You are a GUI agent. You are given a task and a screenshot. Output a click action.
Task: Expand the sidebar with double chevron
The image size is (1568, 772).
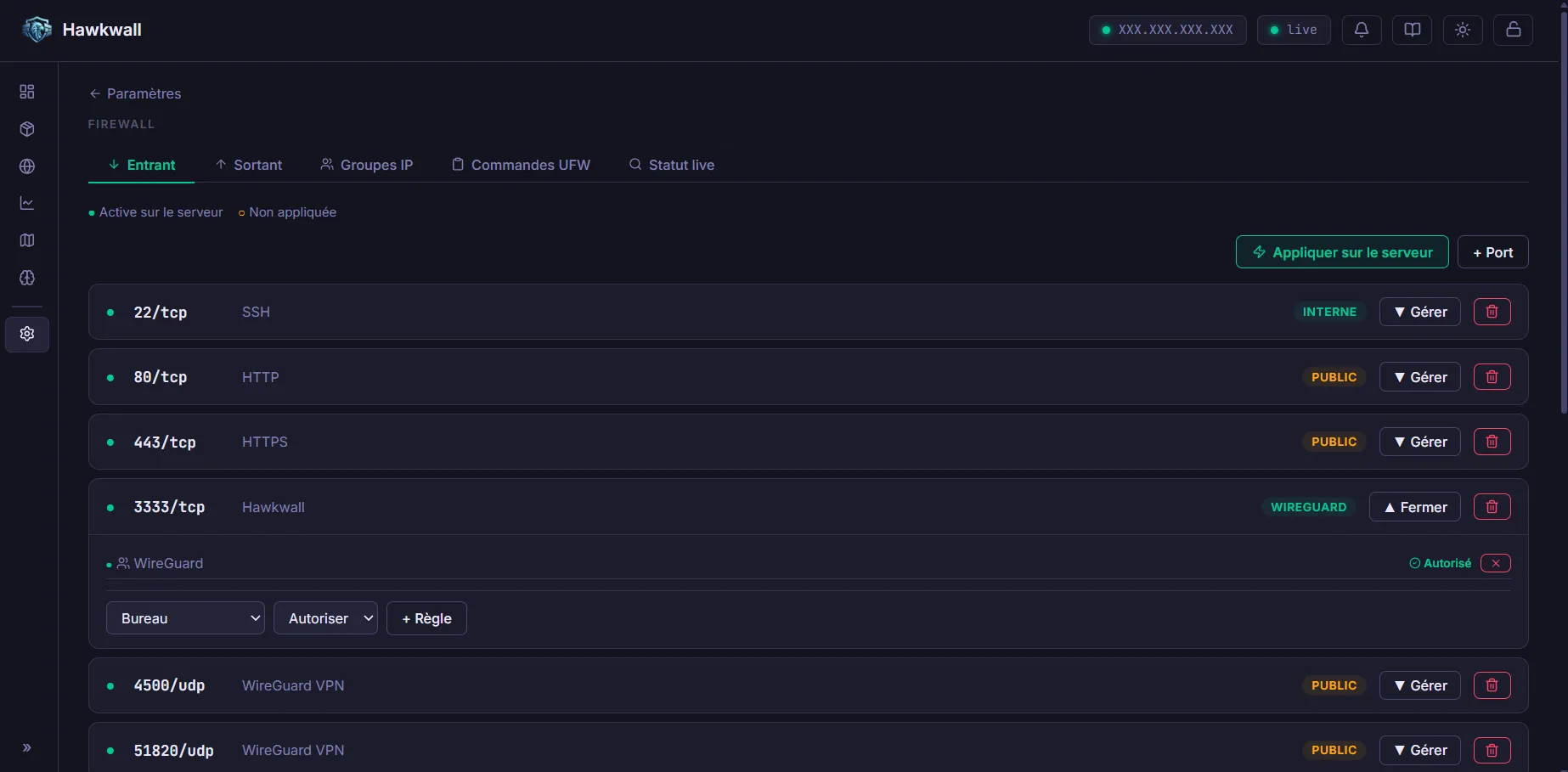point(27,748)
